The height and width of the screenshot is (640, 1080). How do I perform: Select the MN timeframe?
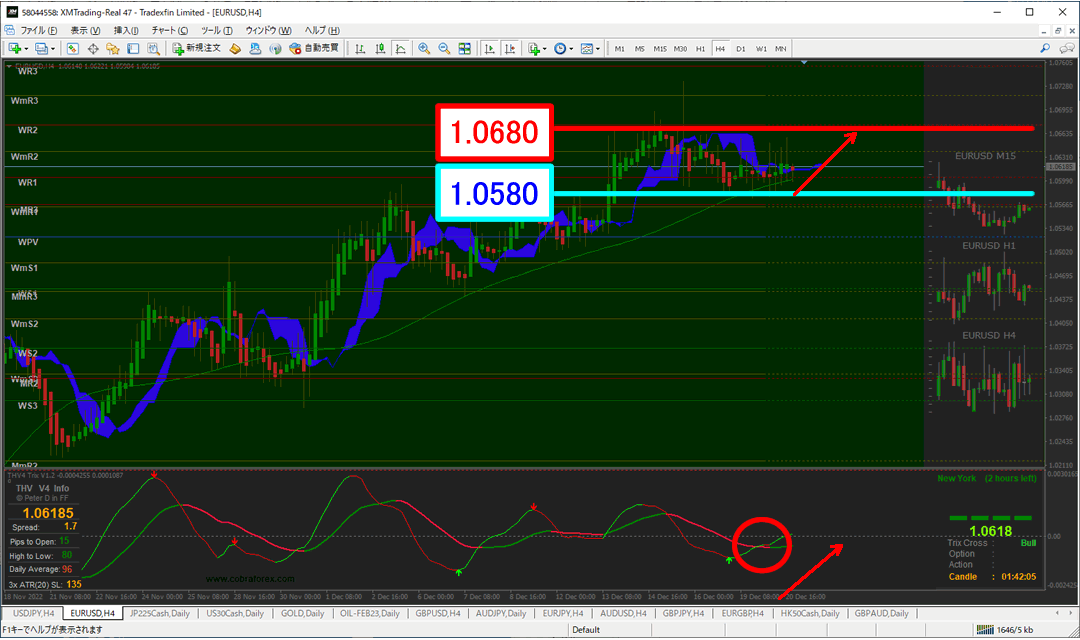tap(780, 49)
